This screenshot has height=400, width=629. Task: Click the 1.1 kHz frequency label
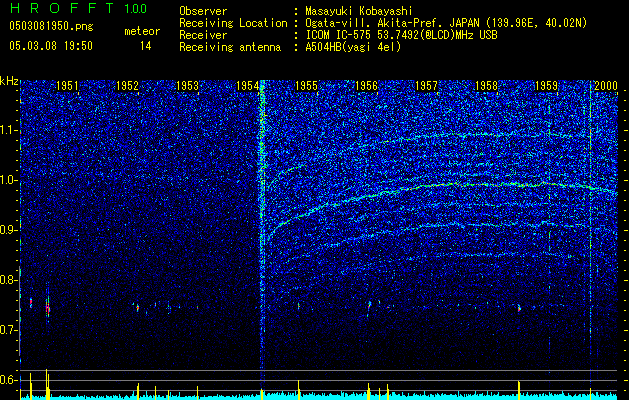(9, 130)
